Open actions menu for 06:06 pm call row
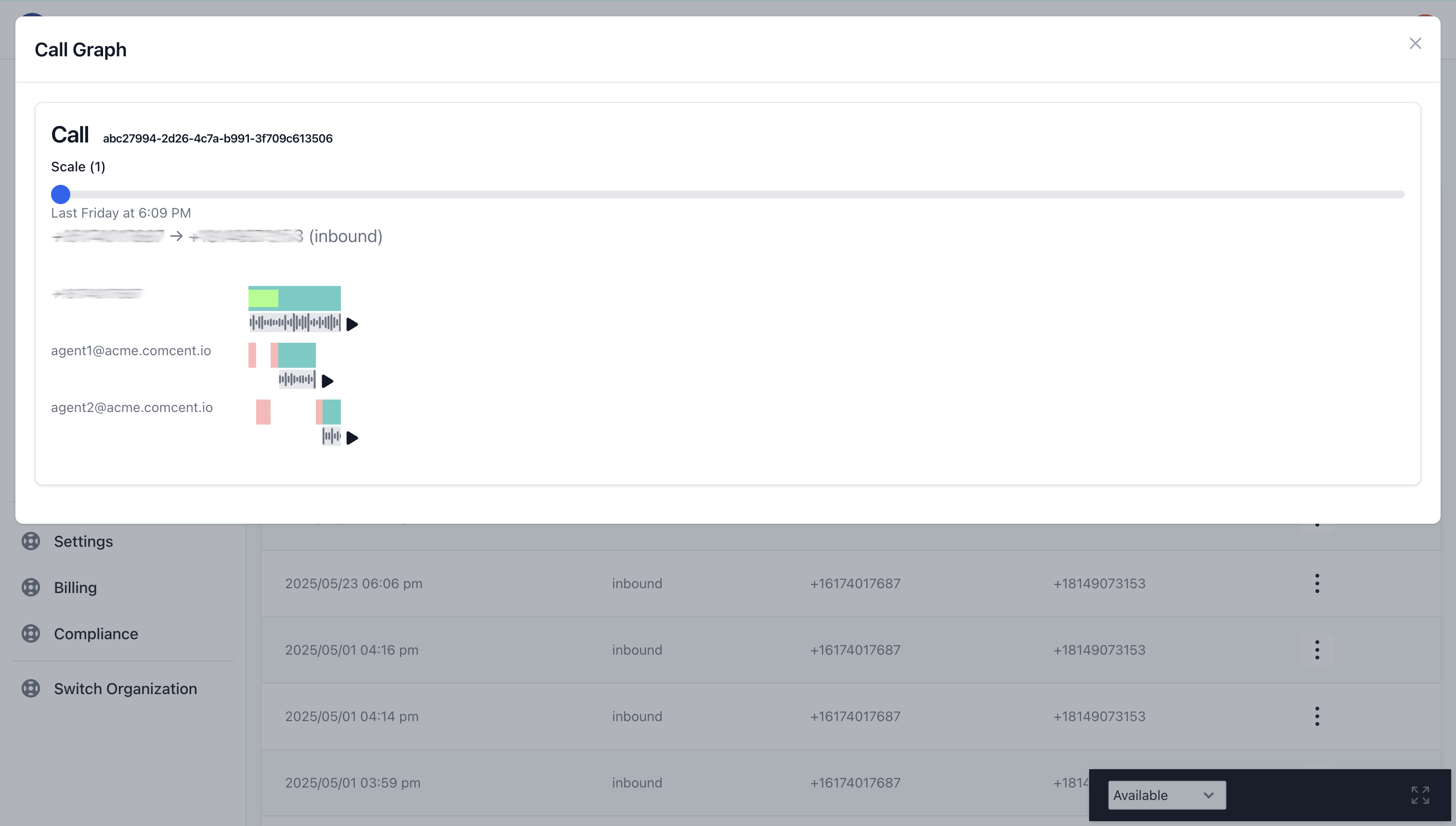Screen dimensions: 1456x826 [1317, 584]
